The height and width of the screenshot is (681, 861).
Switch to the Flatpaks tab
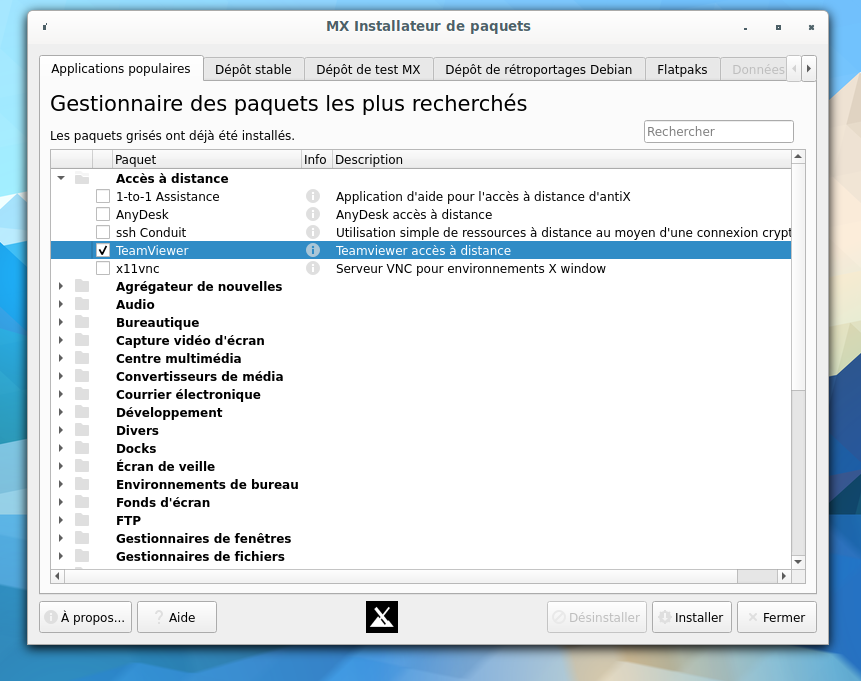[x=682, y=69]
